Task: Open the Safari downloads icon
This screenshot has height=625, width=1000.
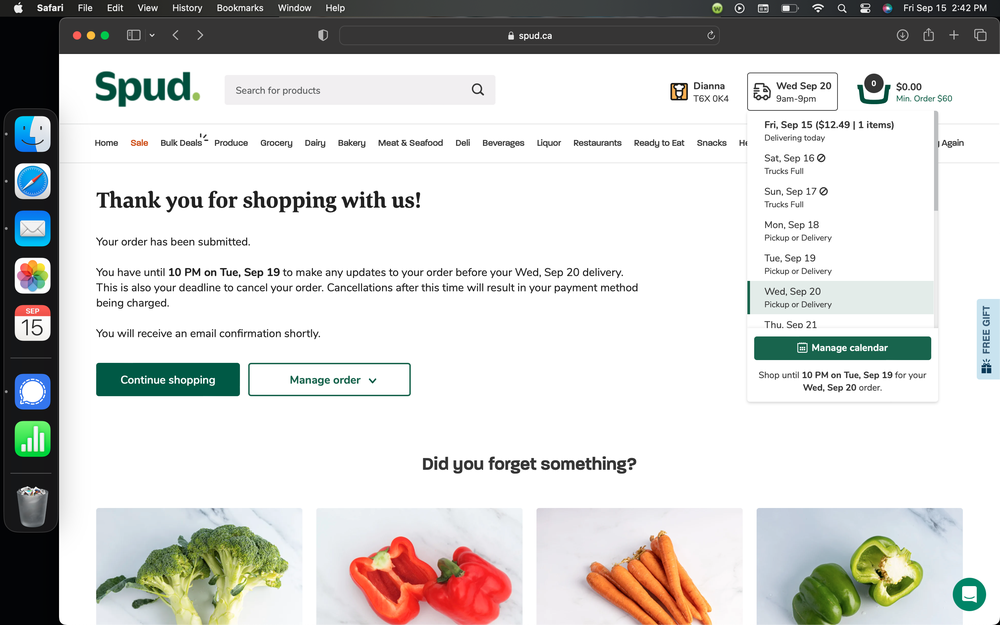Action: (x=902, y=35)
